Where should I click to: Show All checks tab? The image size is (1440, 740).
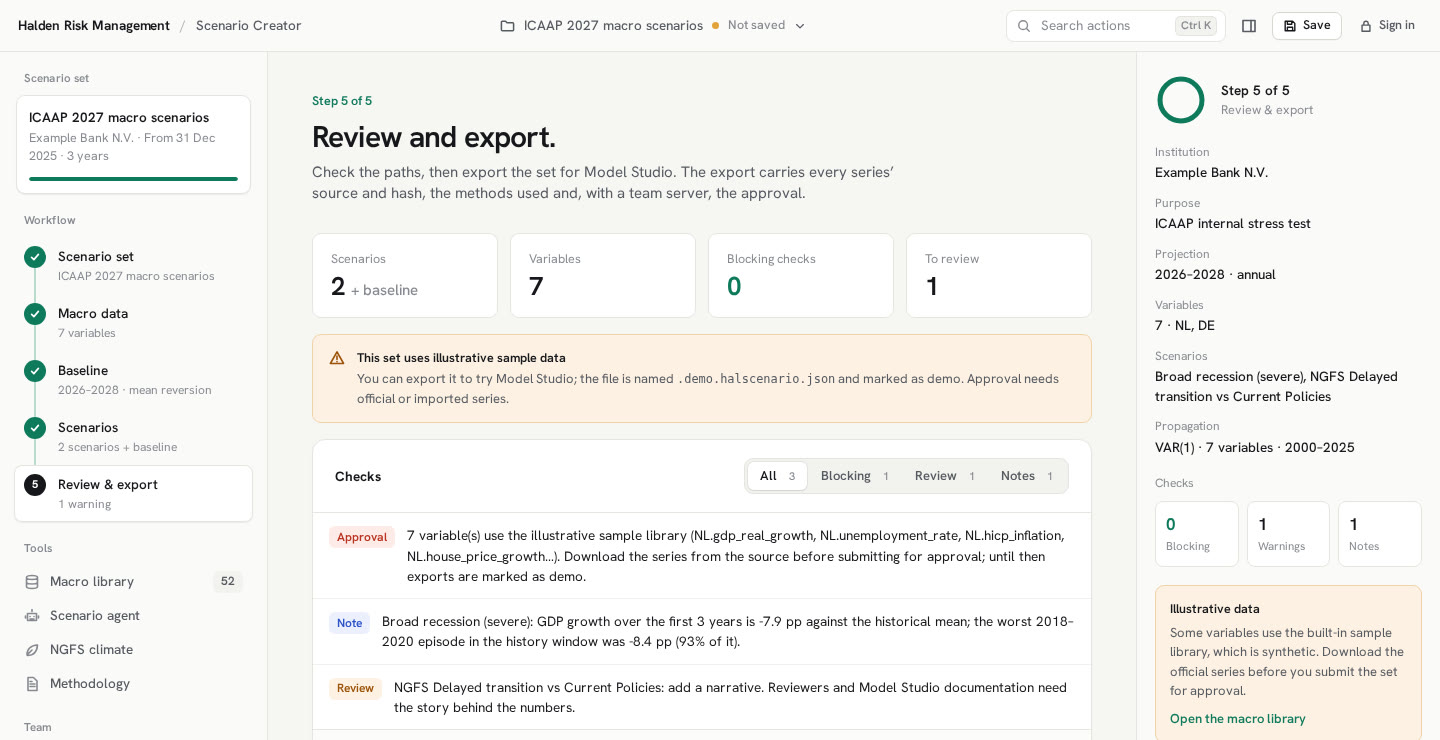[x=777, y=476]
